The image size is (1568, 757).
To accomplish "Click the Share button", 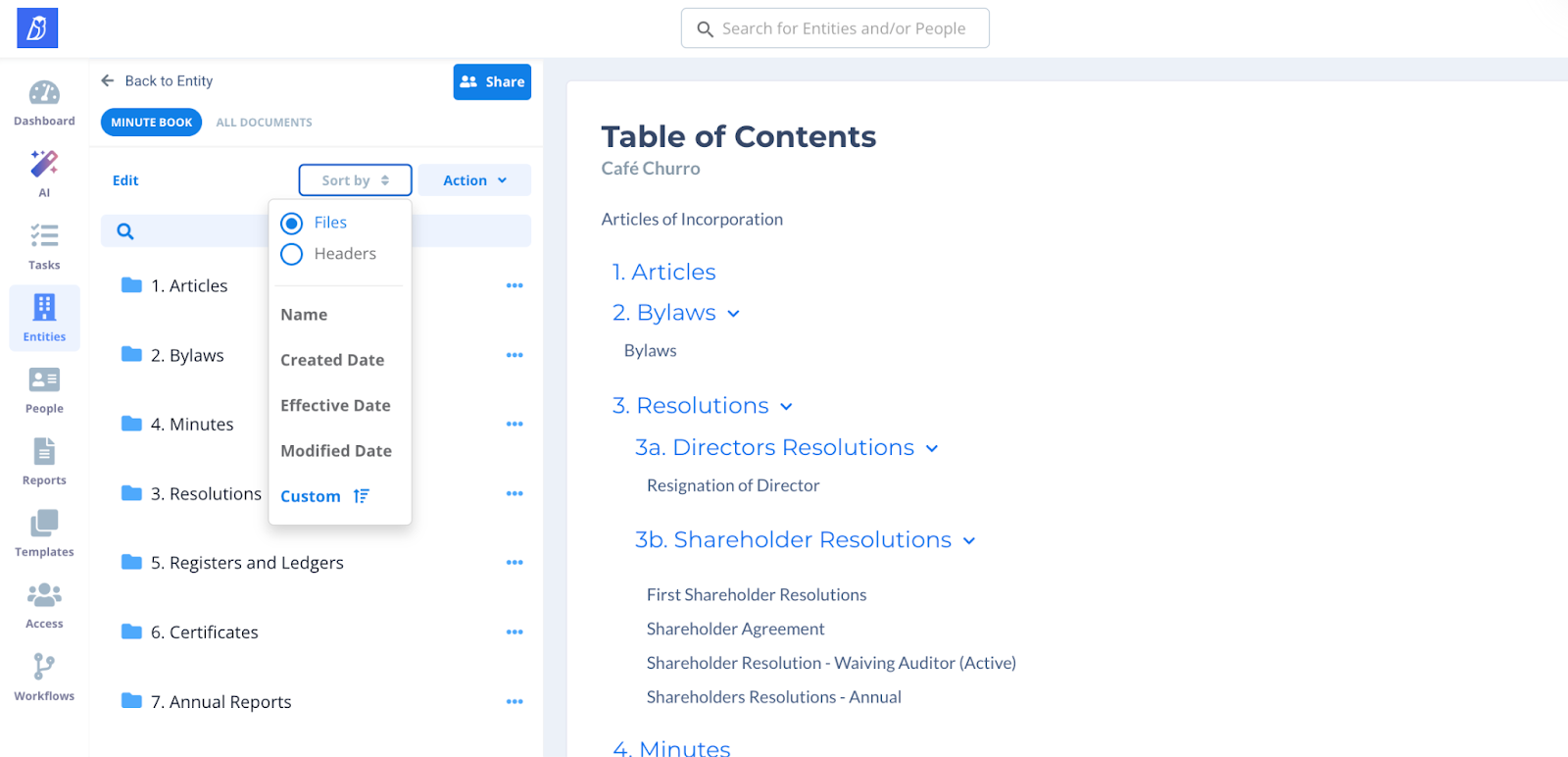I will (492, 82).
